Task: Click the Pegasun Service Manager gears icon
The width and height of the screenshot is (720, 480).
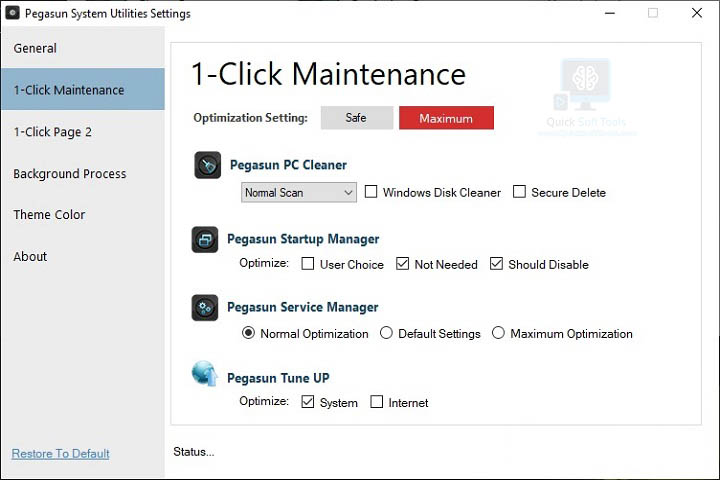Action: tap(205, 307)
